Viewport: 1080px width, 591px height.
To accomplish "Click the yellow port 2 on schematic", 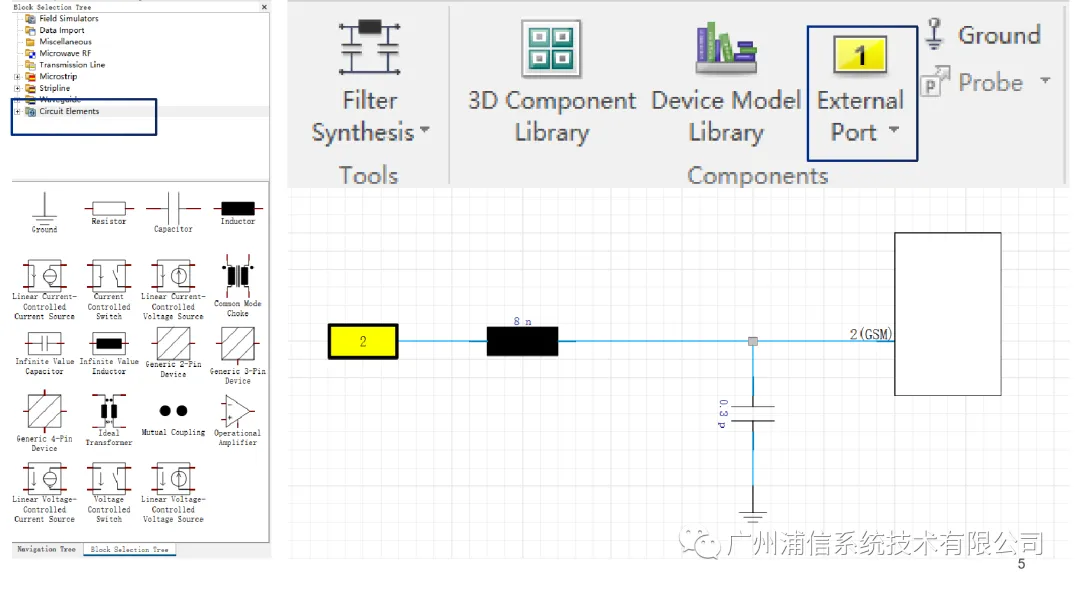I will (363, 341).
